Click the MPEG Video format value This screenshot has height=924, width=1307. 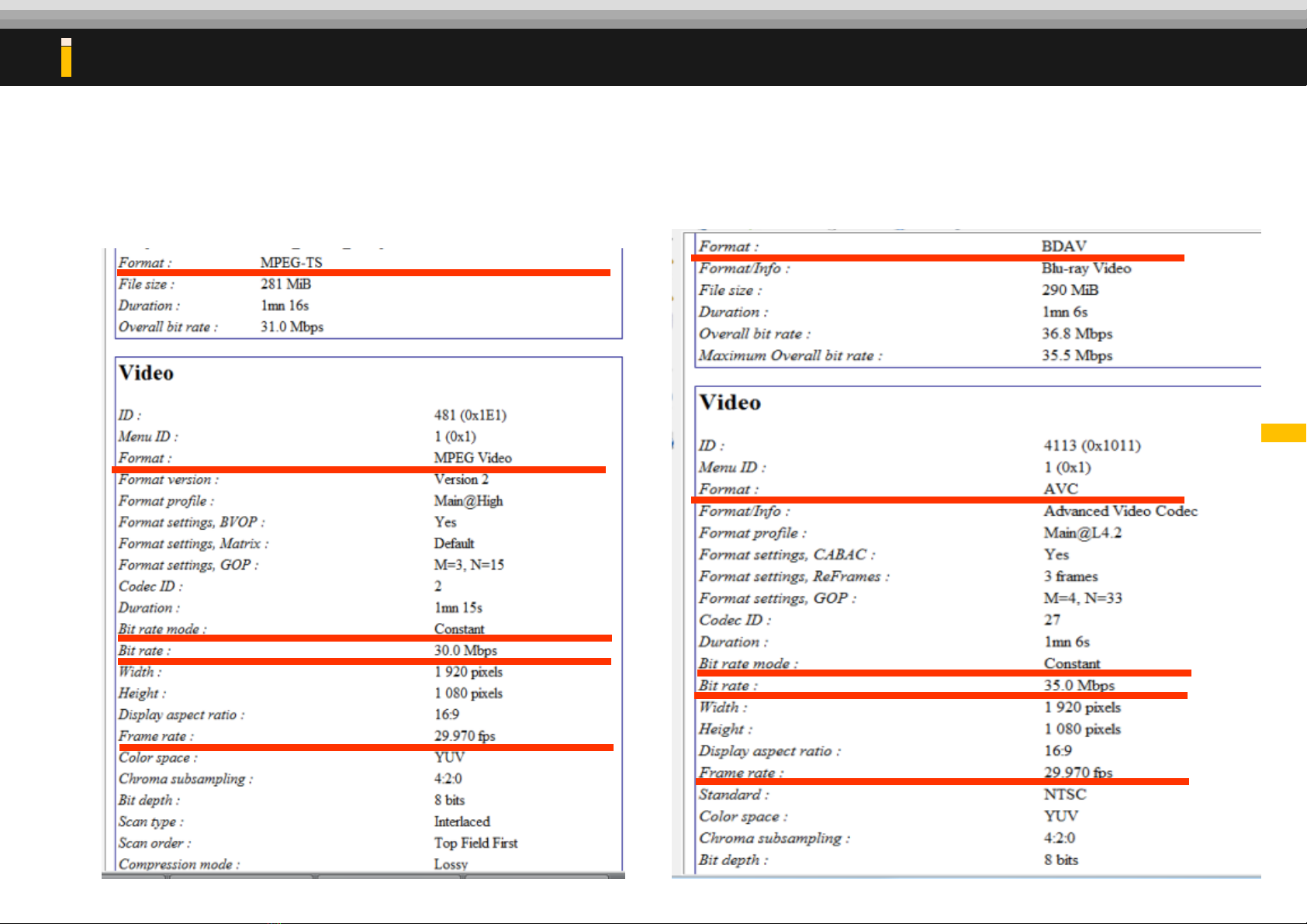tap(472, 458)
